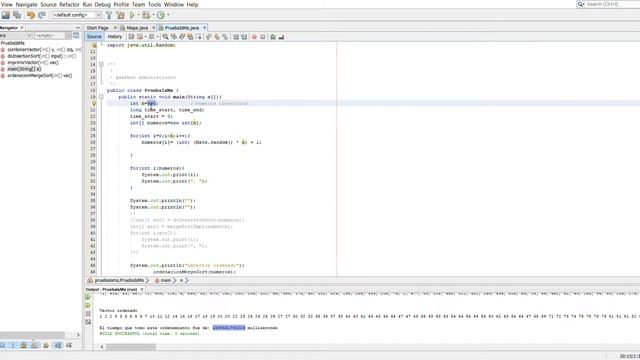
Task: Close the Navigator panel tab
Action: tap(22, 27)
